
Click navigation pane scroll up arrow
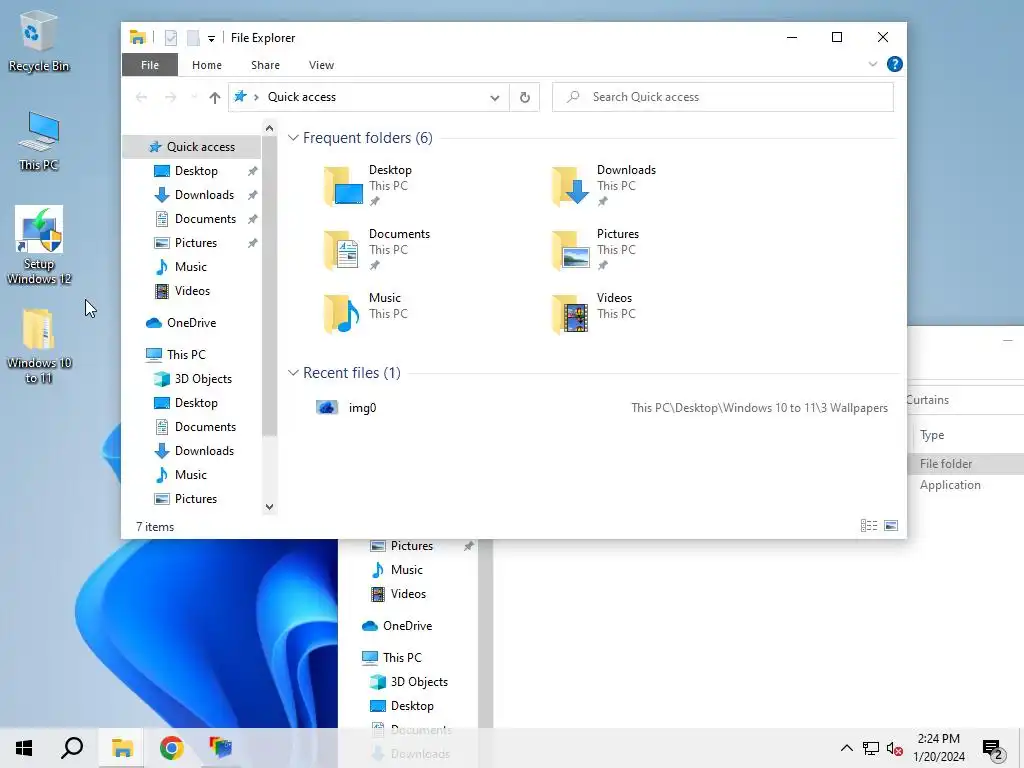(269, 128)
